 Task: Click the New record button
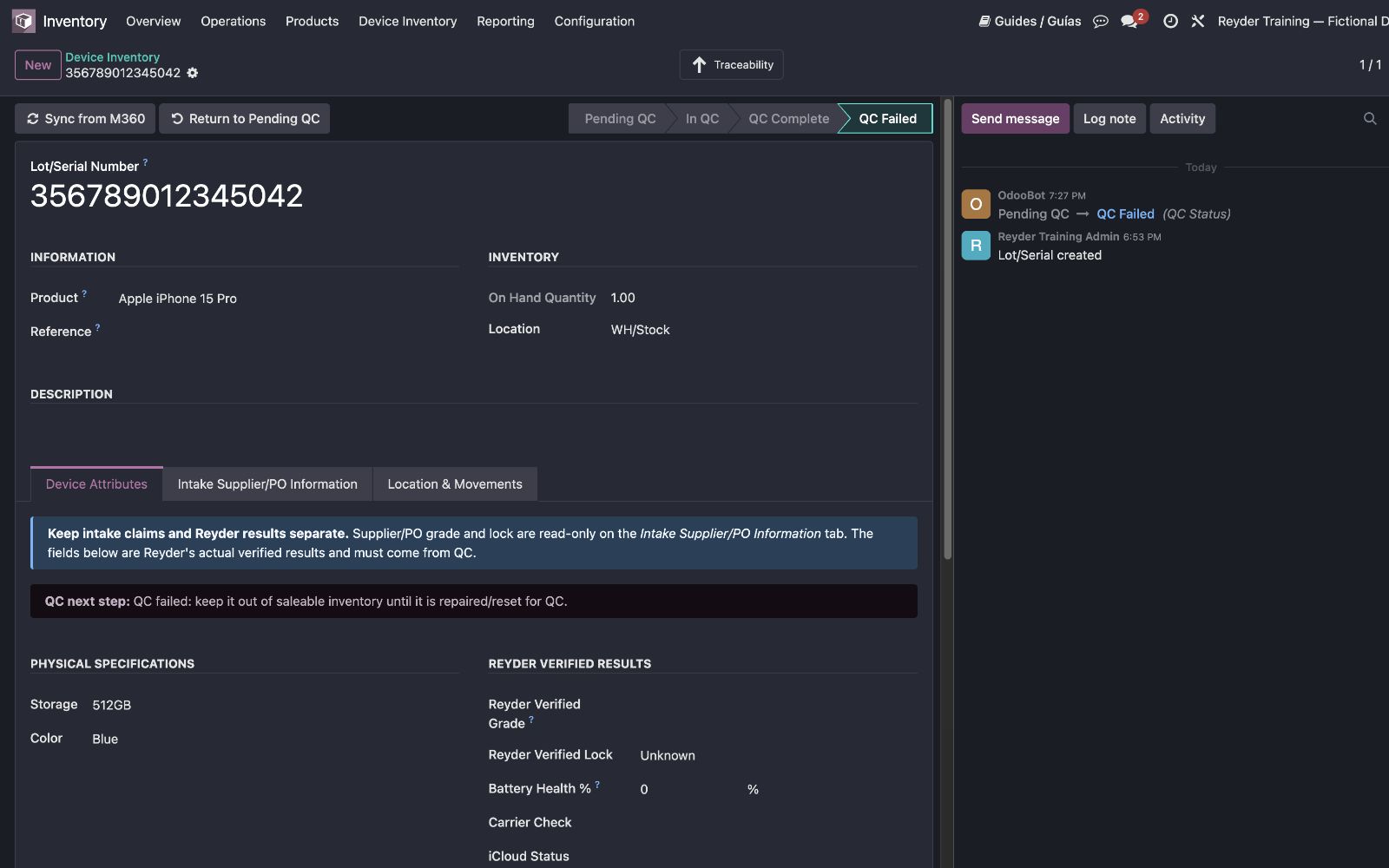[x=38, y=65]
